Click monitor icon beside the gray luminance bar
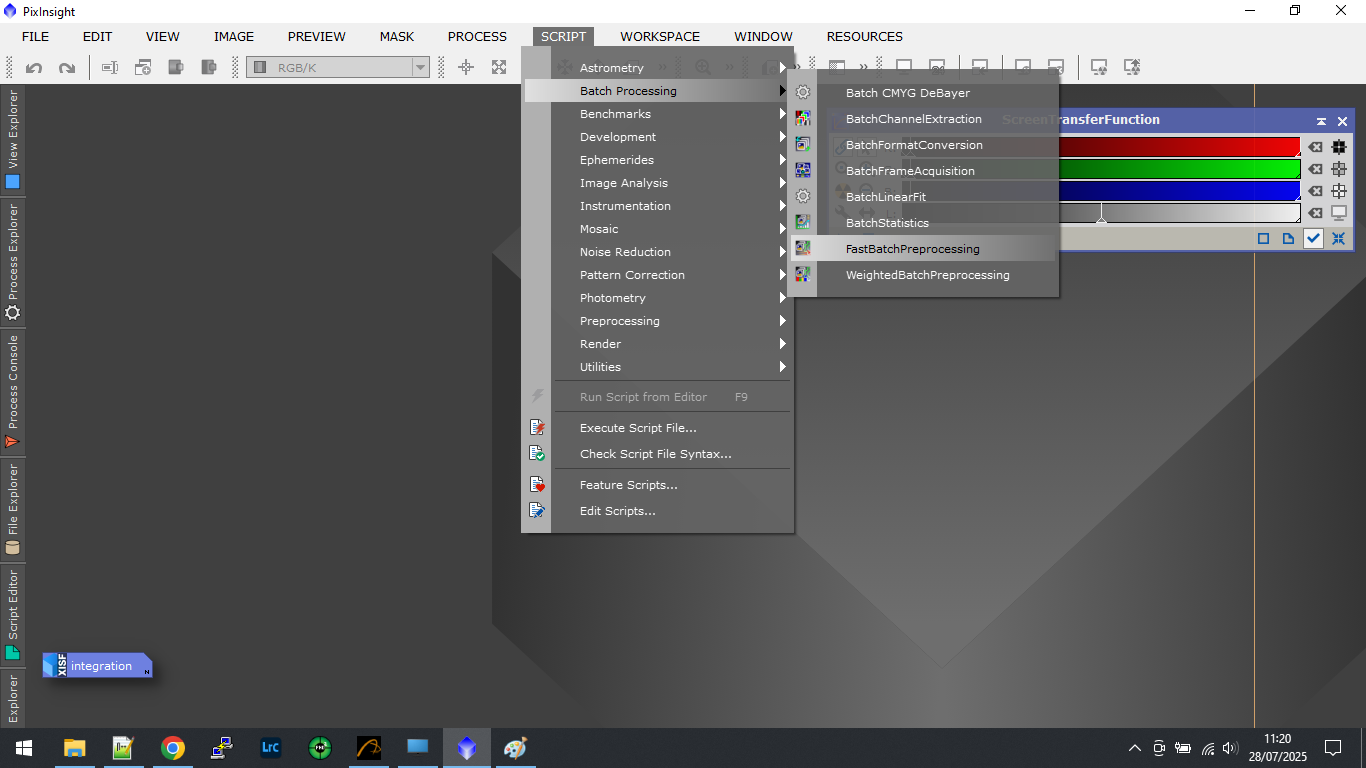The width and height of the screenshot is (1366, 768). point(1339,213)
